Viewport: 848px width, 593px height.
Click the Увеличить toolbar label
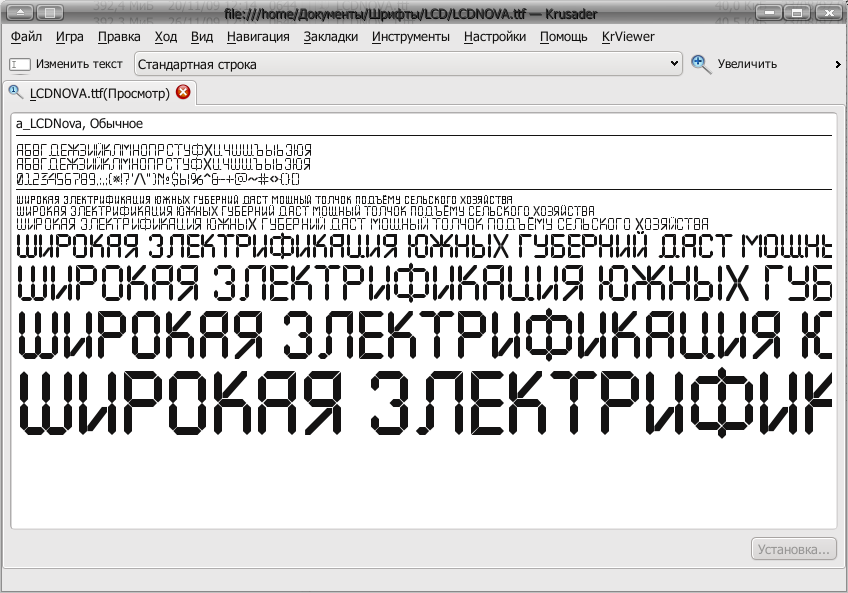pos(747,64)
